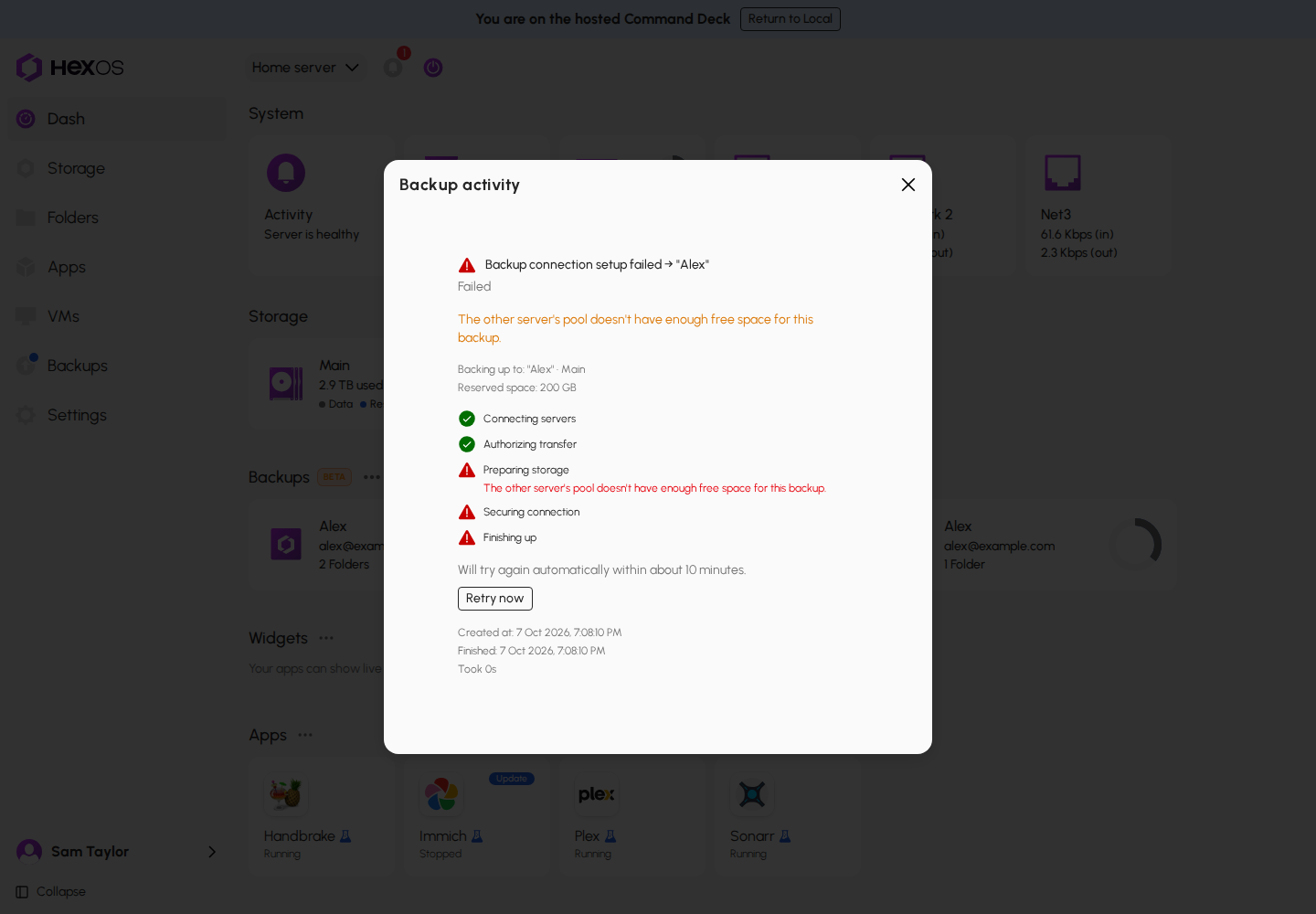This screenshot has width=1316, height=914.
Task: Open the Apps page from sidebar
Action: [x=117, y=267]
